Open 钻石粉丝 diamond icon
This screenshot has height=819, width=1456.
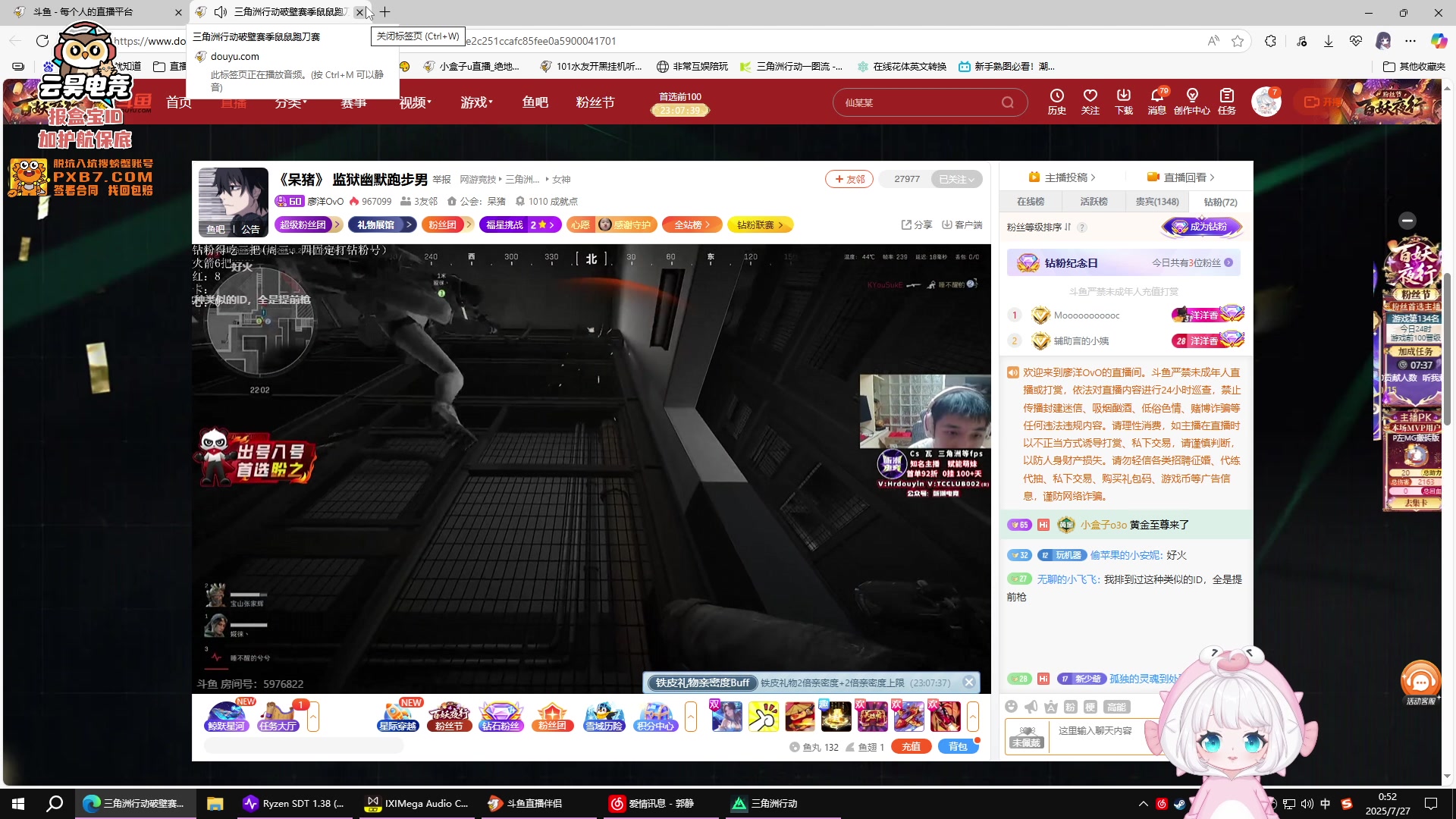tap(500, 717)
